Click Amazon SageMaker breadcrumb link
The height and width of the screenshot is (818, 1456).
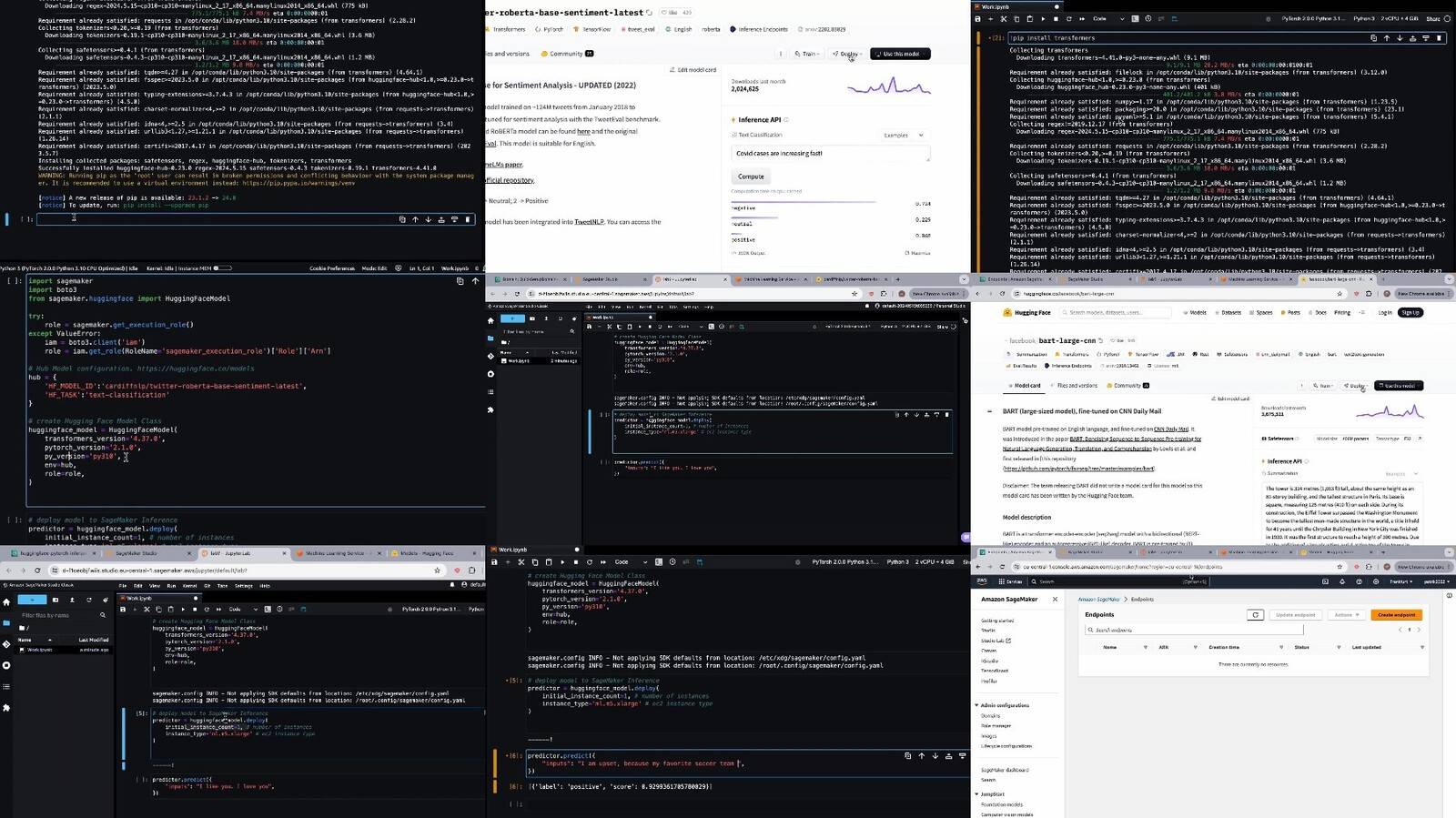[1099, 599]
